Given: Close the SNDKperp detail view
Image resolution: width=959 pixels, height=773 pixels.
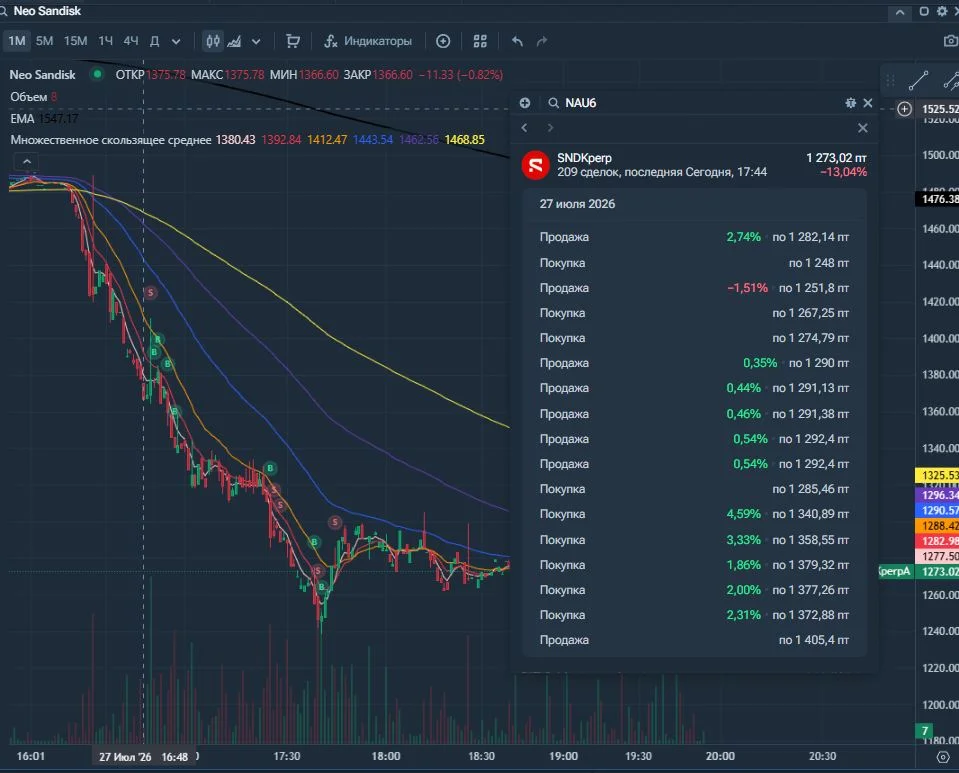Looking at the screenshot, I should click(x=862, y=128).
